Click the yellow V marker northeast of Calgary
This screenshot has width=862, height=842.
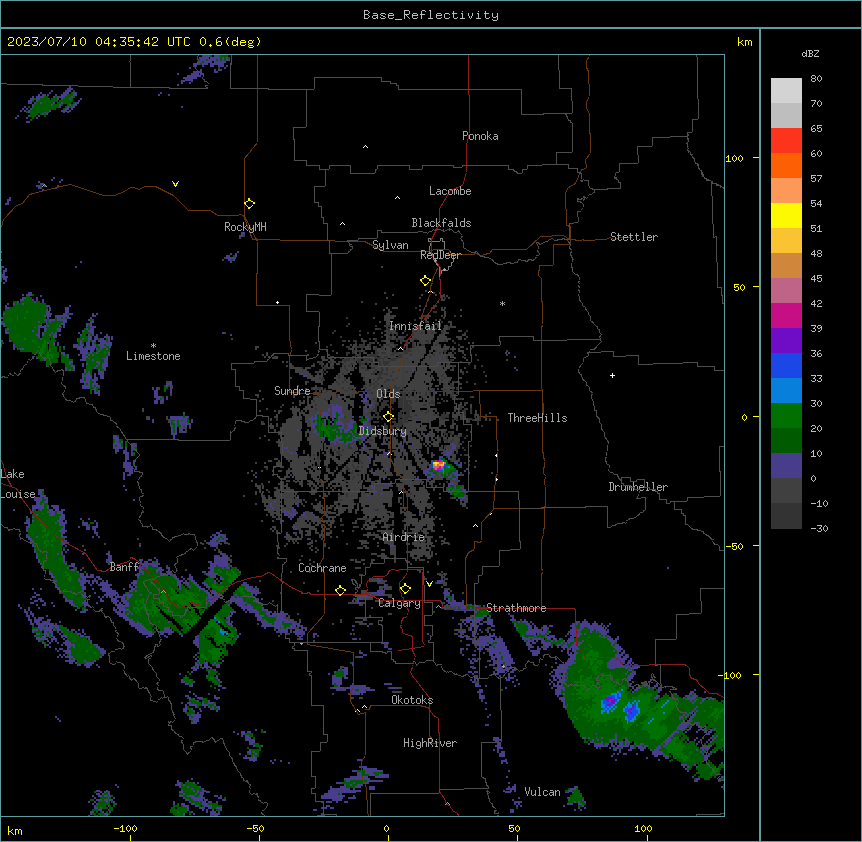tap(429, 584)
